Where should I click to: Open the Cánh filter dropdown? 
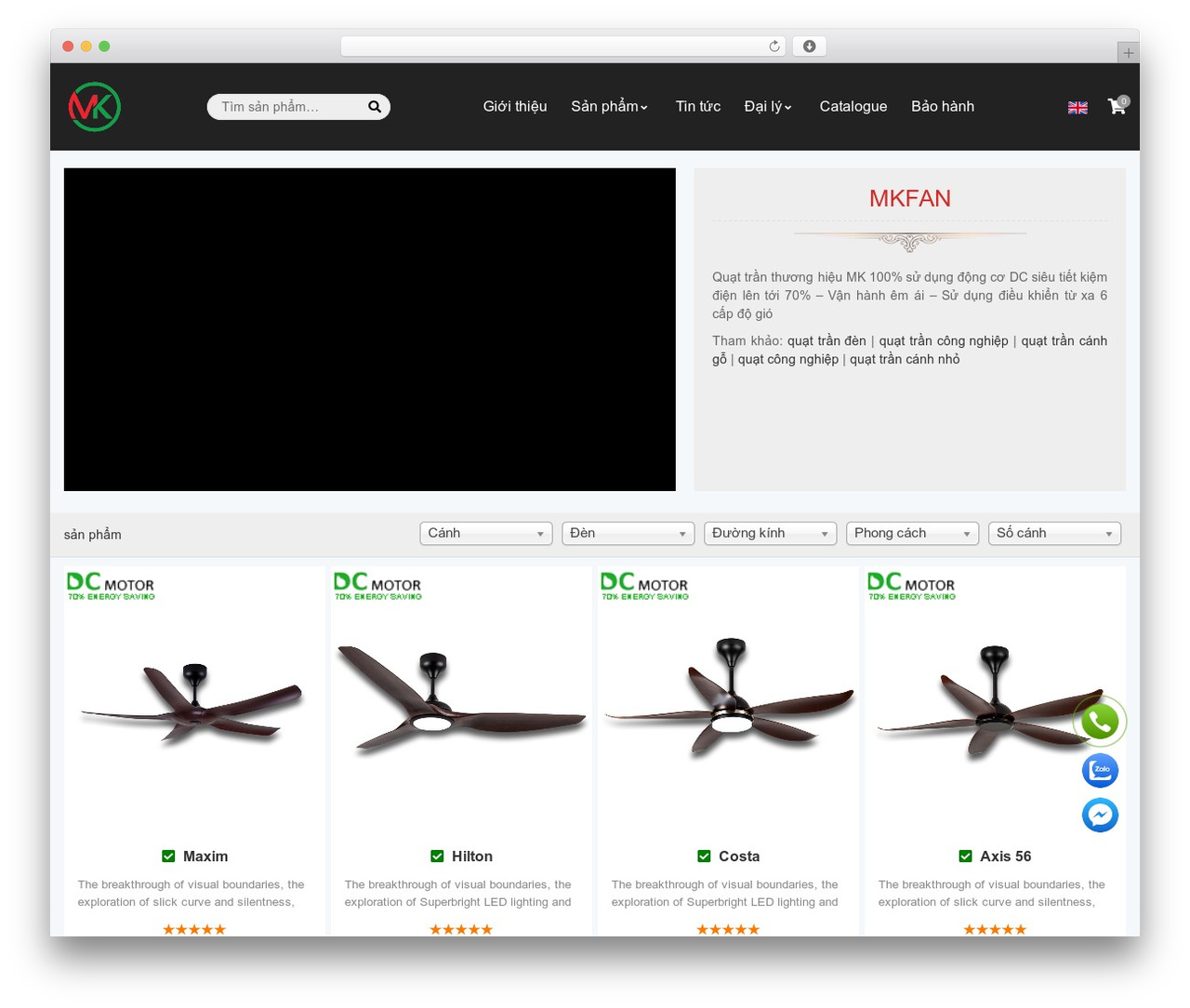coord(486,534)
